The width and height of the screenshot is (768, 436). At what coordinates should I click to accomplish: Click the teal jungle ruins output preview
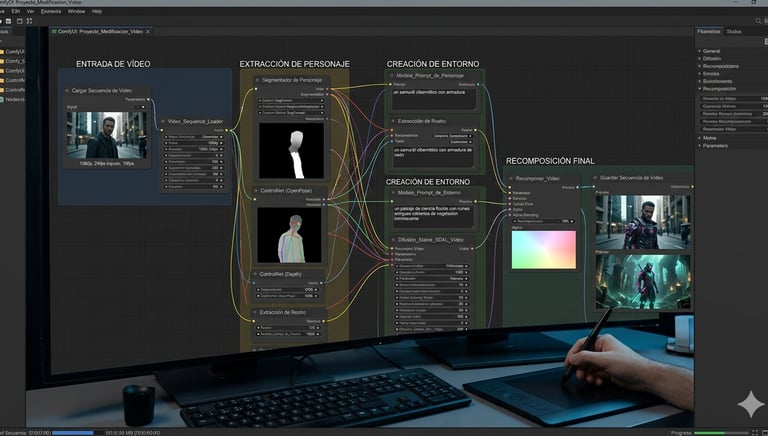click(643, 281)
